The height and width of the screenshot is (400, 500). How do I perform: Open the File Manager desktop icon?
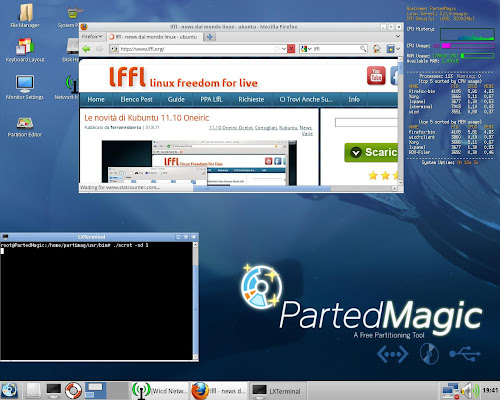coord(25,16)
